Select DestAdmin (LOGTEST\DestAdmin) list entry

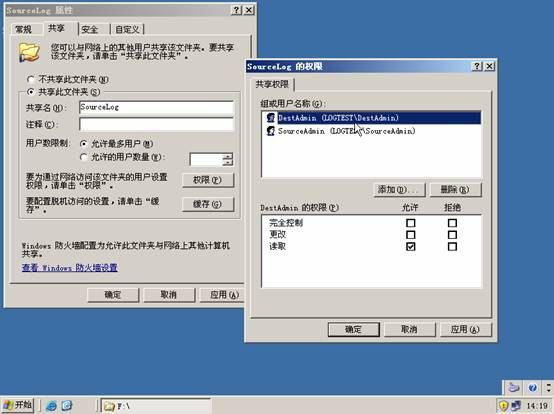click(x=372, y=118)
